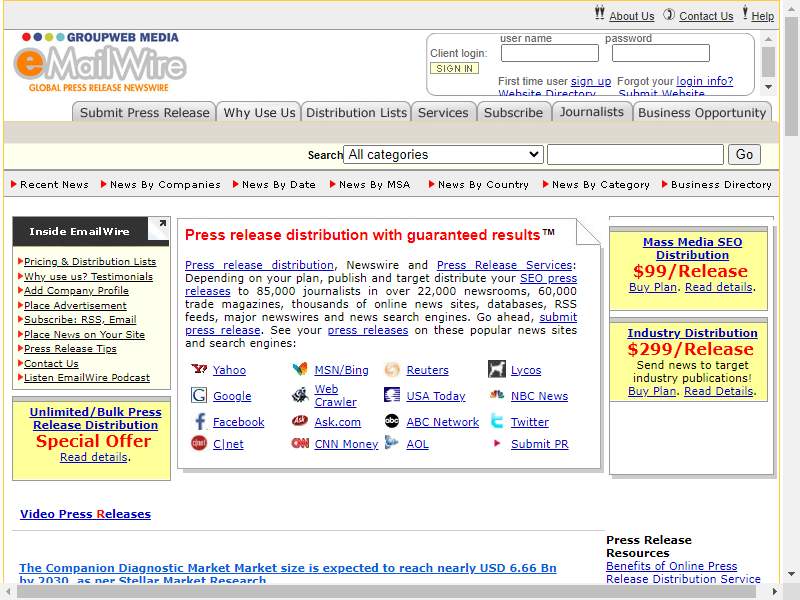Click the arrow icon in Inside EmailWire header
This screenshot has height=600, width=800.
pyautogui.click(x=162, y=223)
